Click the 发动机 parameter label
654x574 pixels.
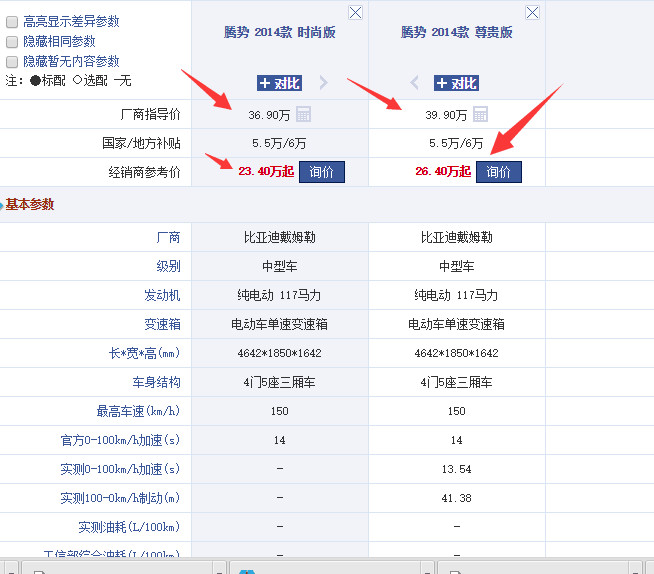point(162,295)
